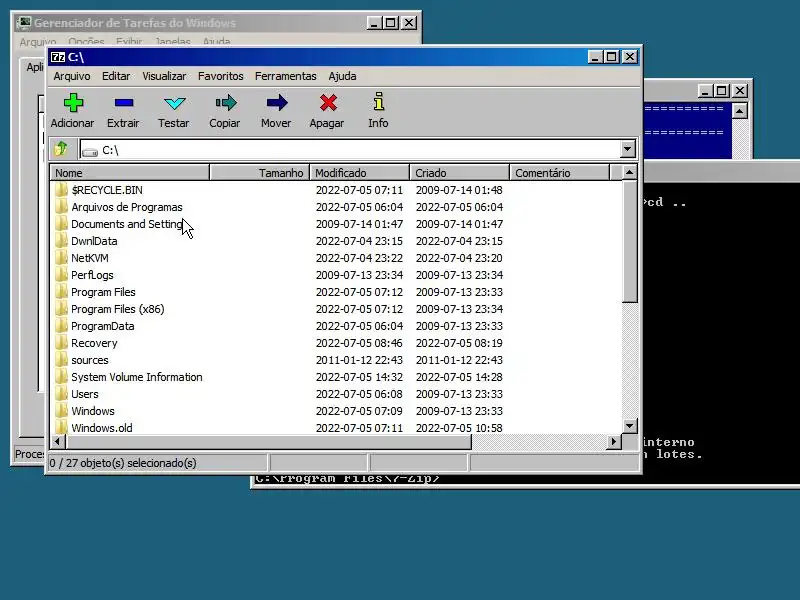800x600 pixels.
Task: Select the Windows folder name
Action: [93, 411]
